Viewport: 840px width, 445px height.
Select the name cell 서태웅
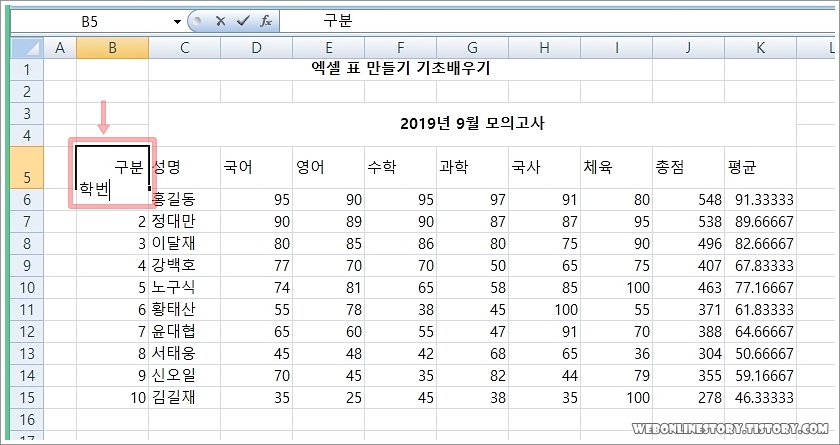184,353
